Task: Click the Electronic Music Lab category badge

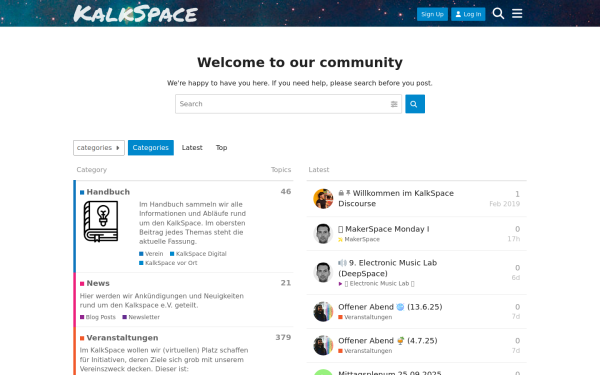Action: [x=377, y=284]
